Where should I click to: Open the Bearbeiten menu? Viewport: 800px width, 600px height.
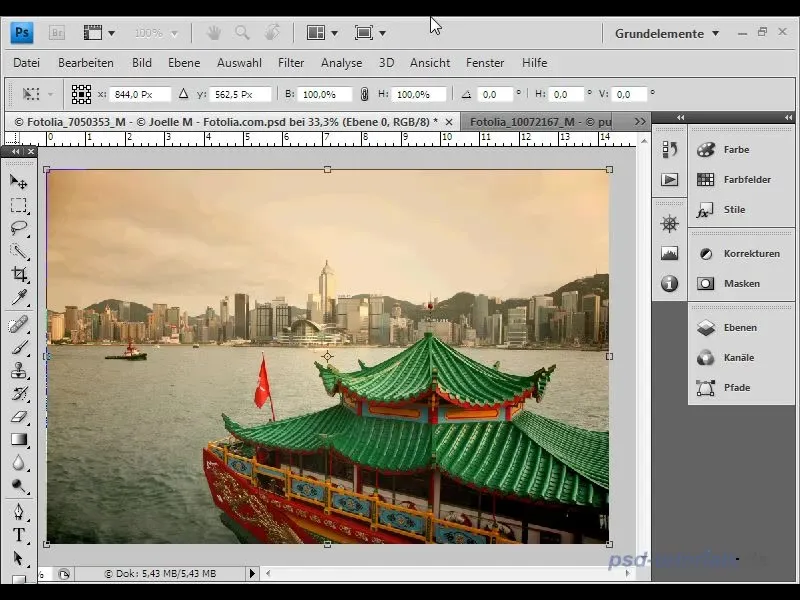[86, 63]
